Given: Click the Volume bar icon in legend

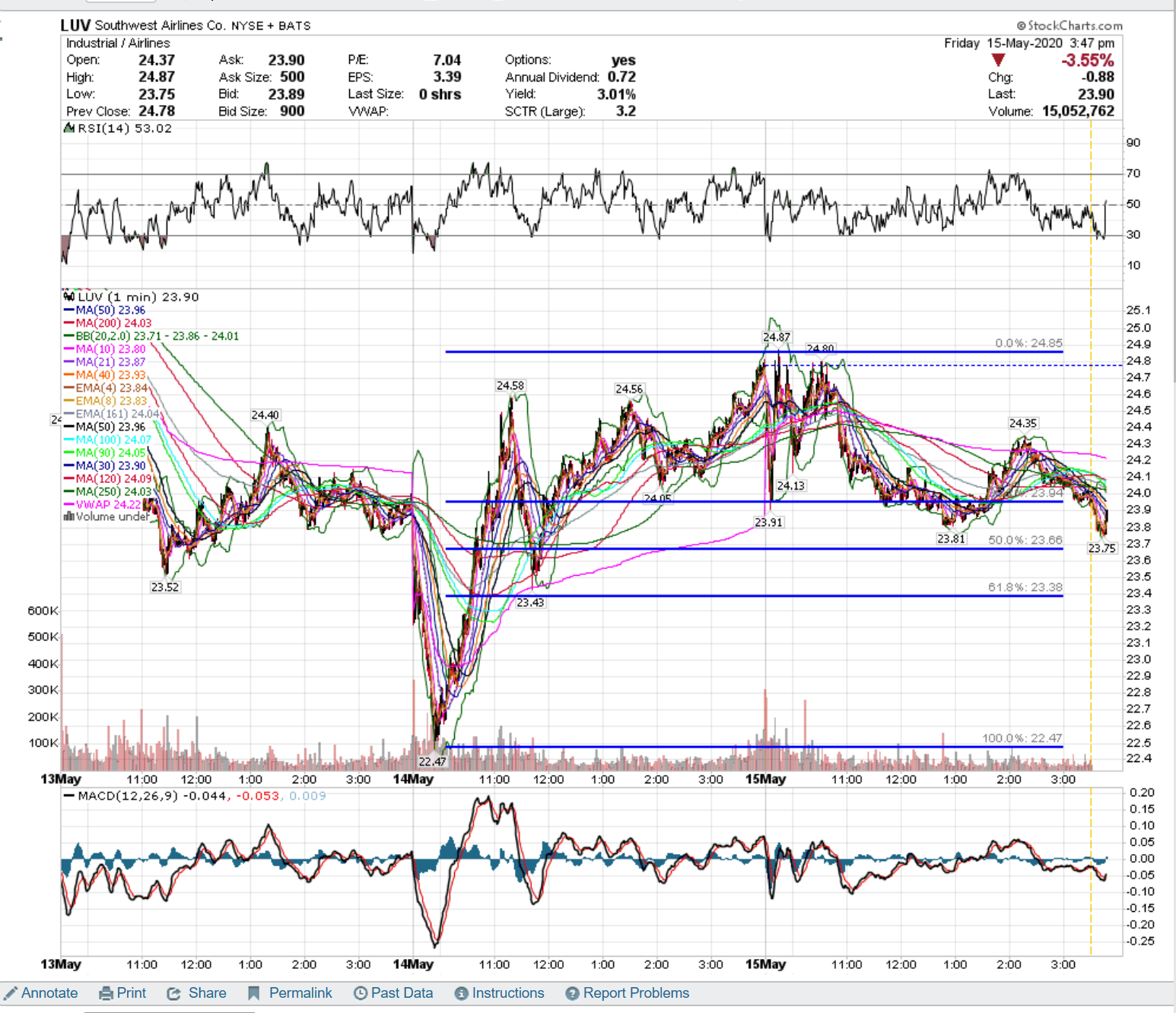Looking at the screenshot, I should 69,517.
